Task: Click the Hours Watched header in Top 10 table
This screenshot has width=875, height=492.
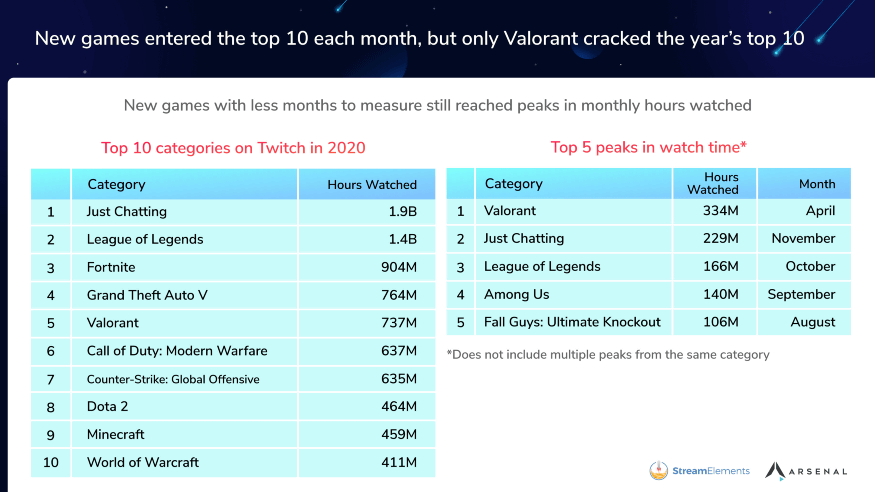Action: point(371,184)
